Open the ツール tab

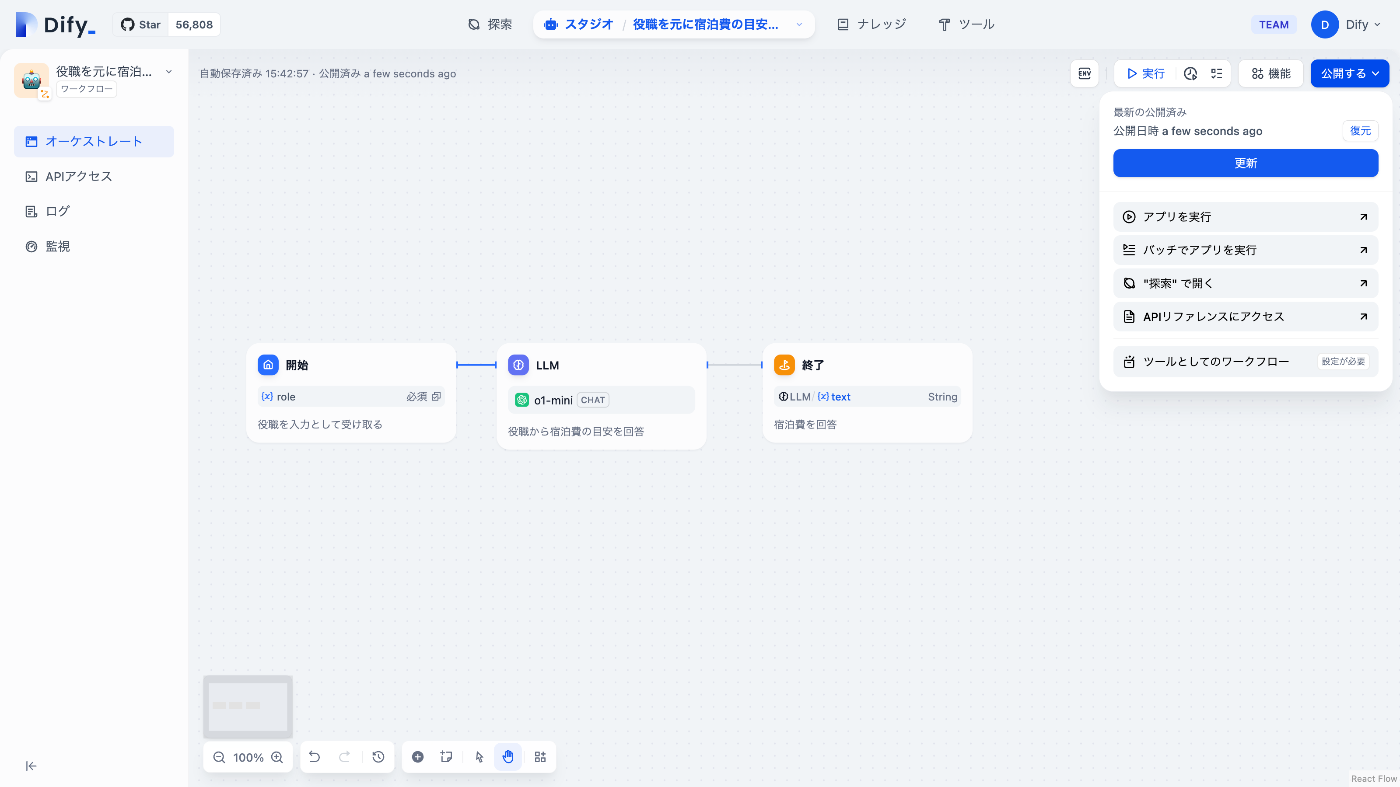click(966, 24)
